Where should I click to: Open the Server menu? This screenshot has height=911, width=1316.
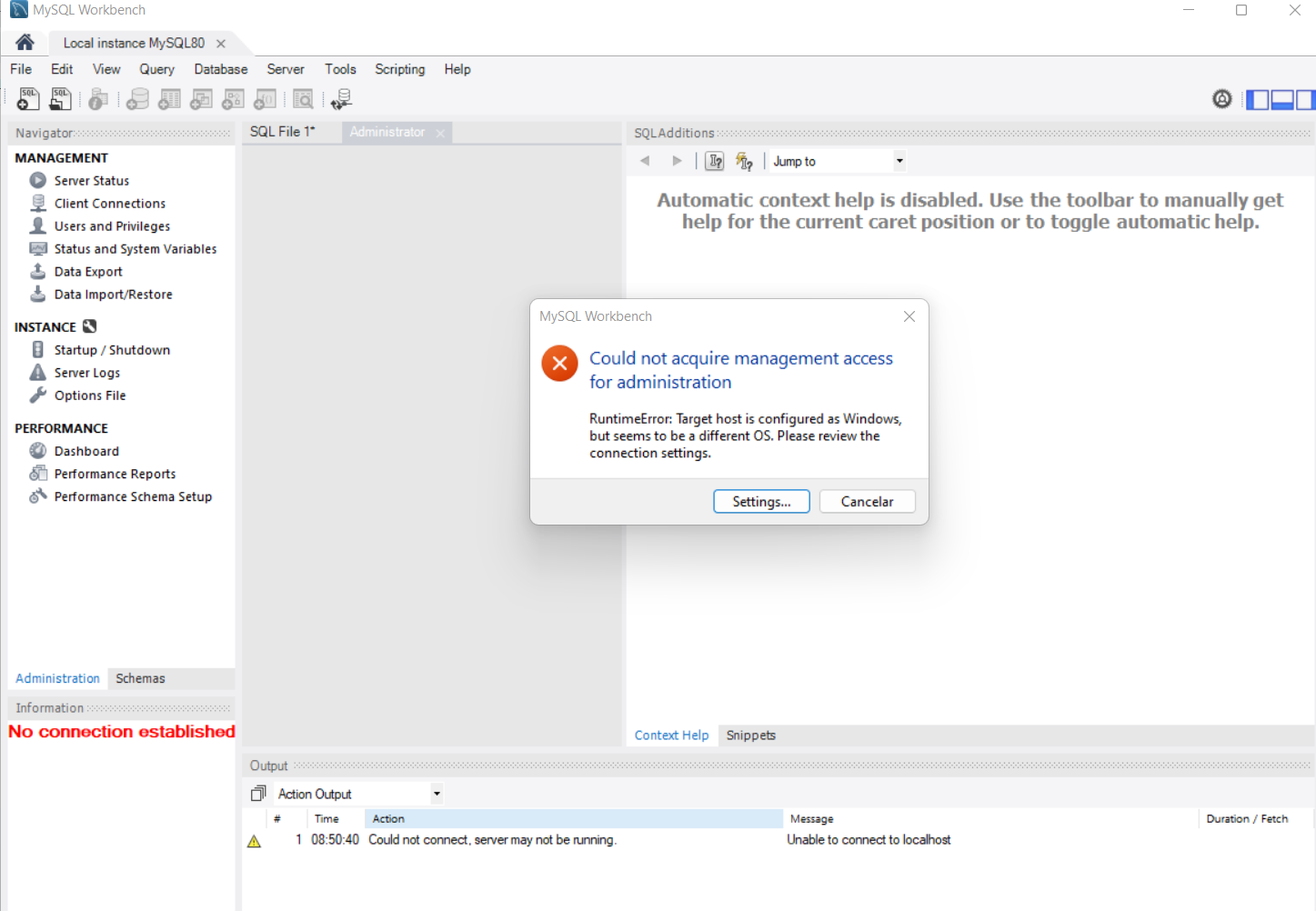286,69
